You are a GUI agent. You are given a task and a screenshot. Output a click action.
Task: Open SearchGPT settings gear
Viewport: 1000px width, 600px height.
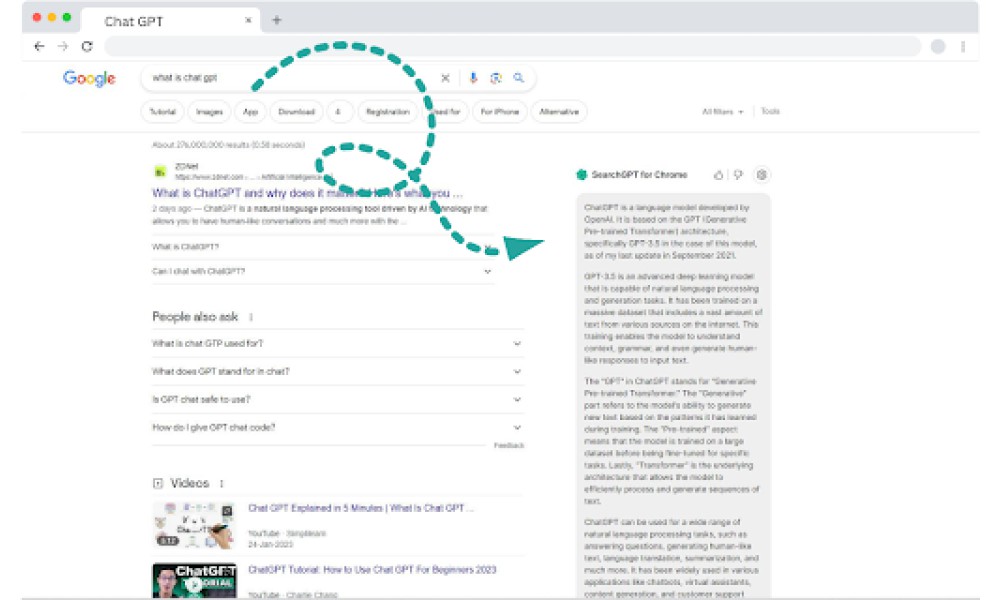click(x=761, y=175)
